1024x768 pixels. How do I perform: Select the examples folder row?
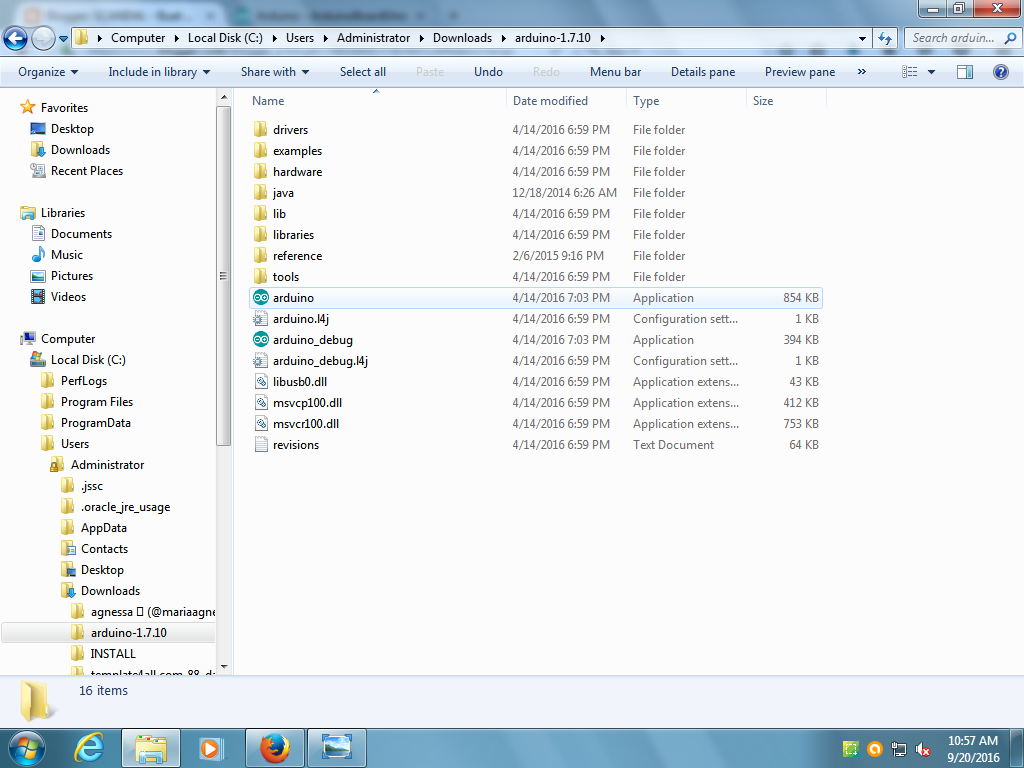(536, 151)
